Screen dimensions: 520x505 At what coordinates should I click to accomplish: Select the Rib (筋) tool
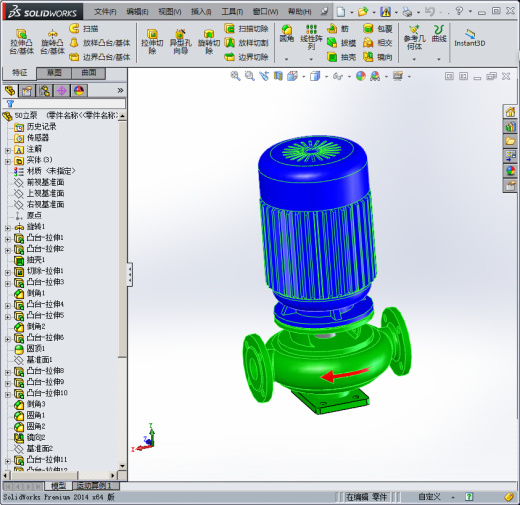(x=338, y=29)
